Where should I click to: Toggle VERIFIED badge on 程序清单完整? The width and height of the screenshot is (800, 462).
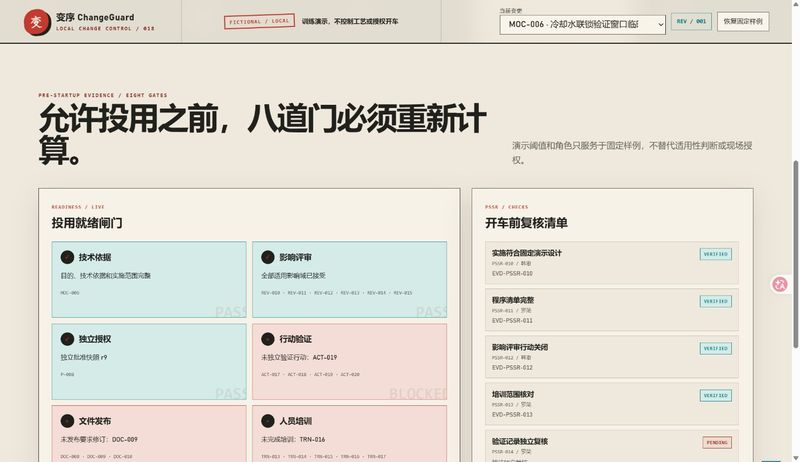coord(716,301)
